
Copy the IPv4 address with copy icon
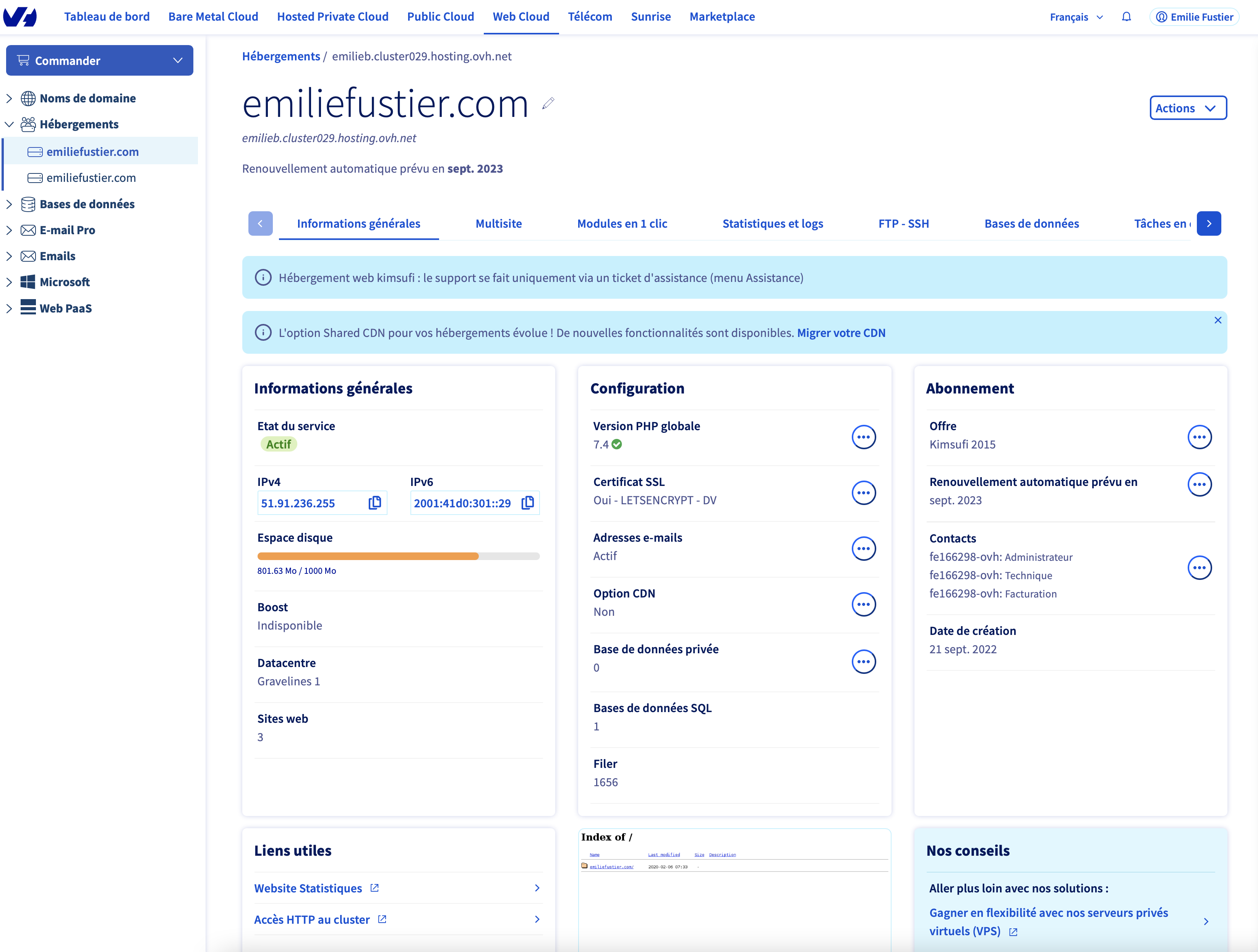tap(374, 503)
